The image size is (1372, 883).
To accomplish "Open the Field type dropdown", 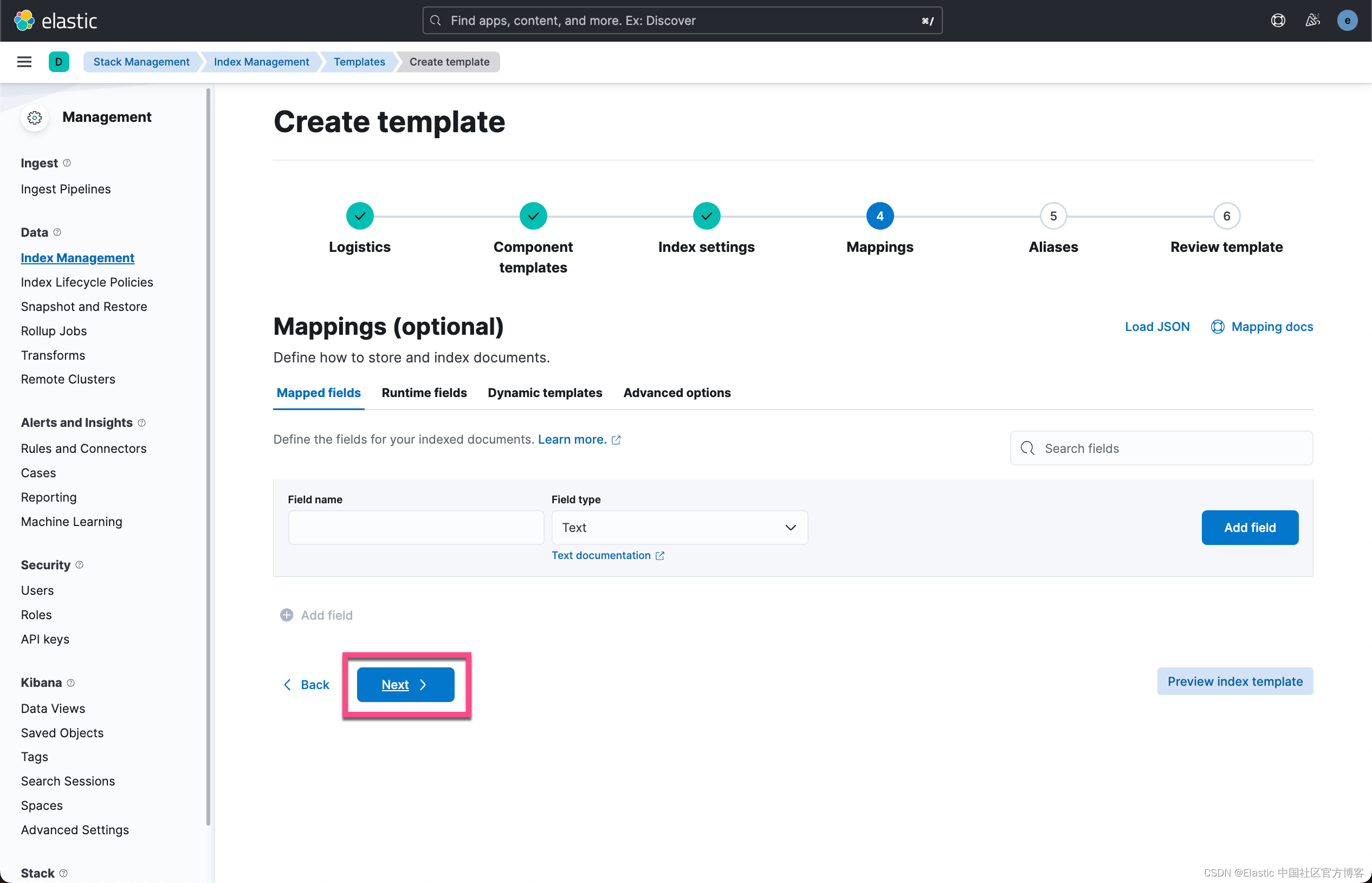I will 679,528.
